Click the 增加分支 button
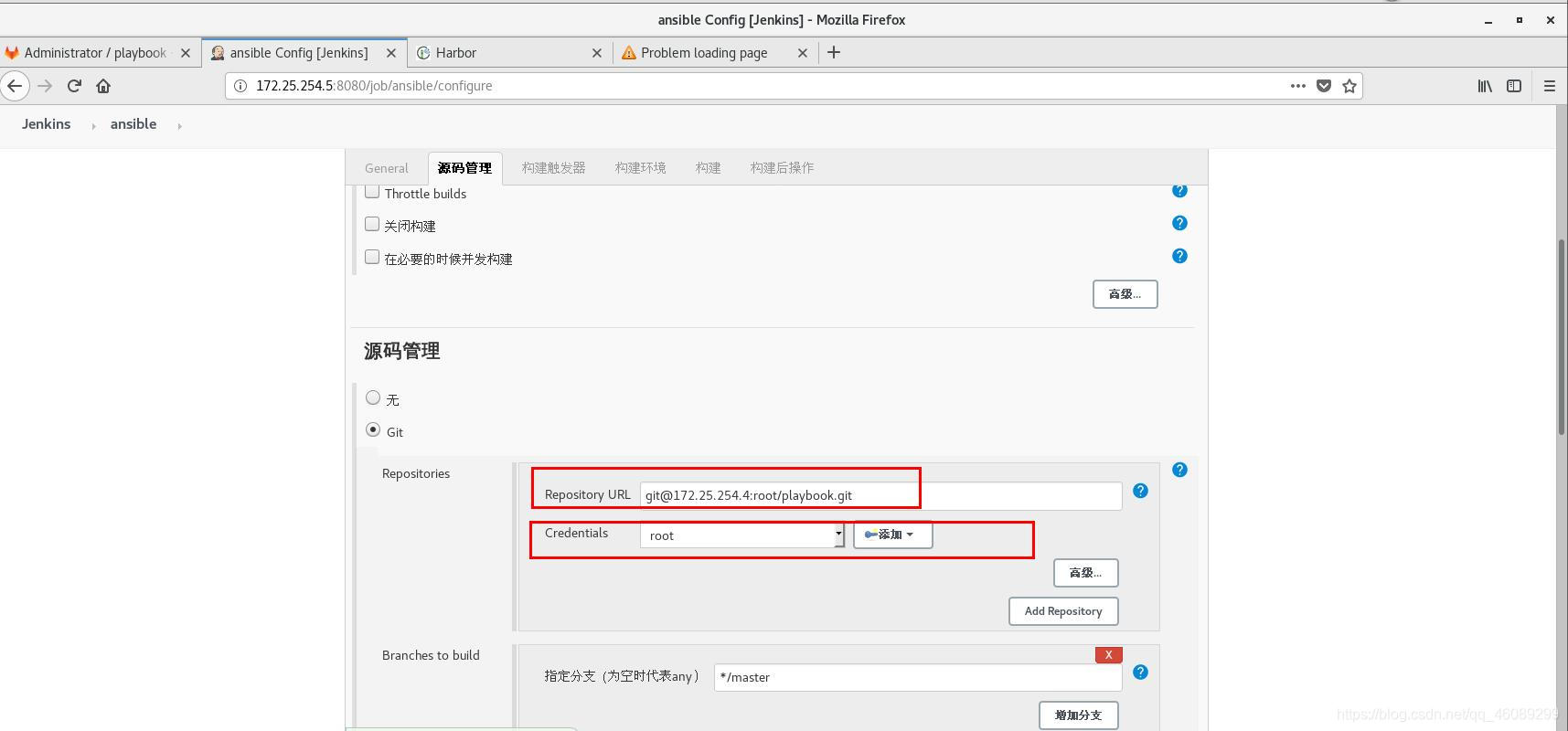The width and height of the screenshot is (1568, 731). 1078,715
